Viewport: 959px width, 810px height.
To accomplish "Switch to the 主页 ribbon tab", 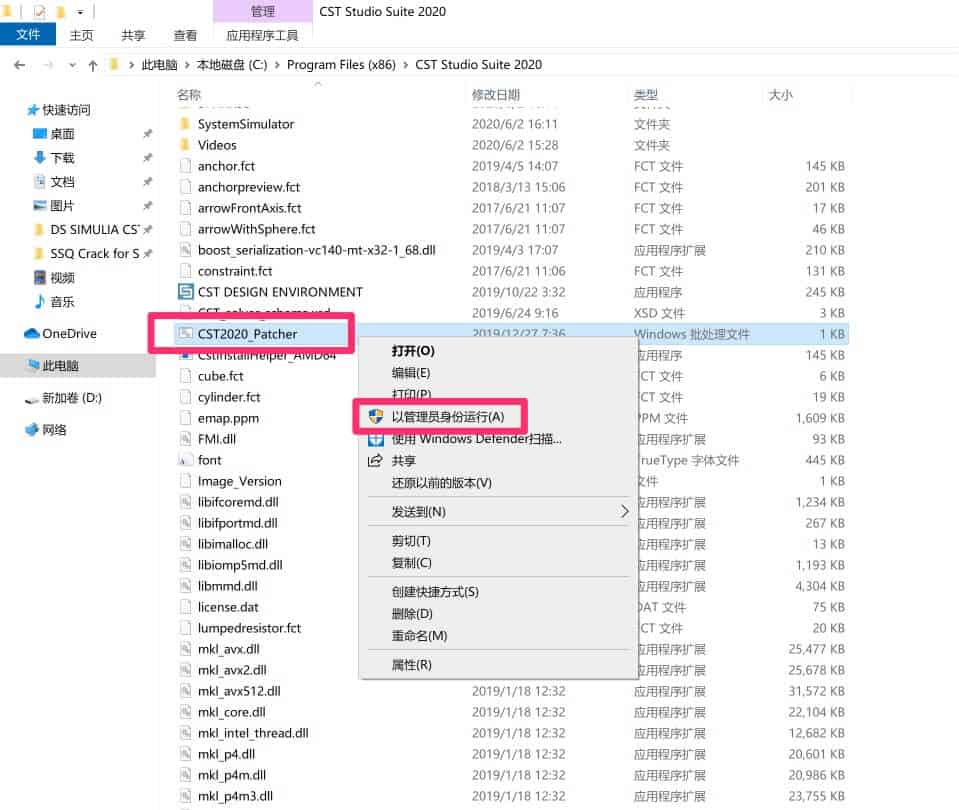I will tap(81, 35).
